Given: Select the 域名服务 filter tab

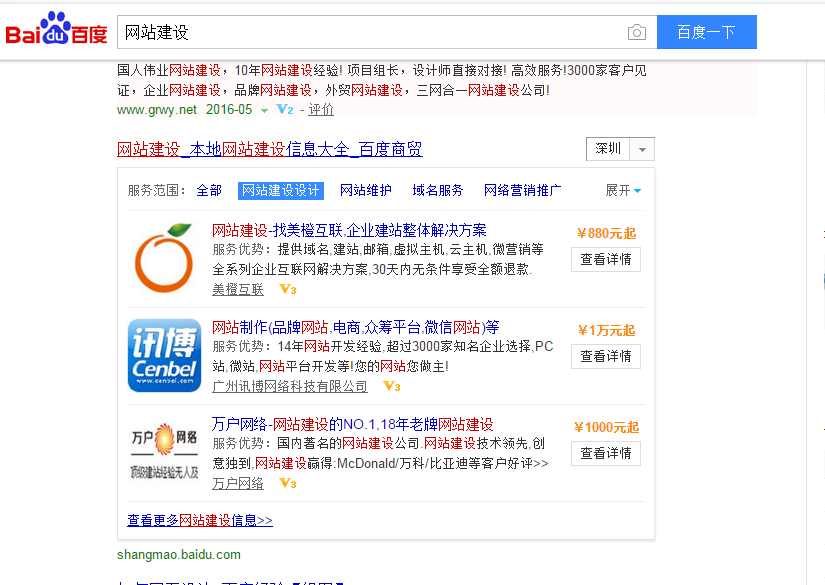Looking at the screenshot, I should pyautogui.click(x=438, y=190).
